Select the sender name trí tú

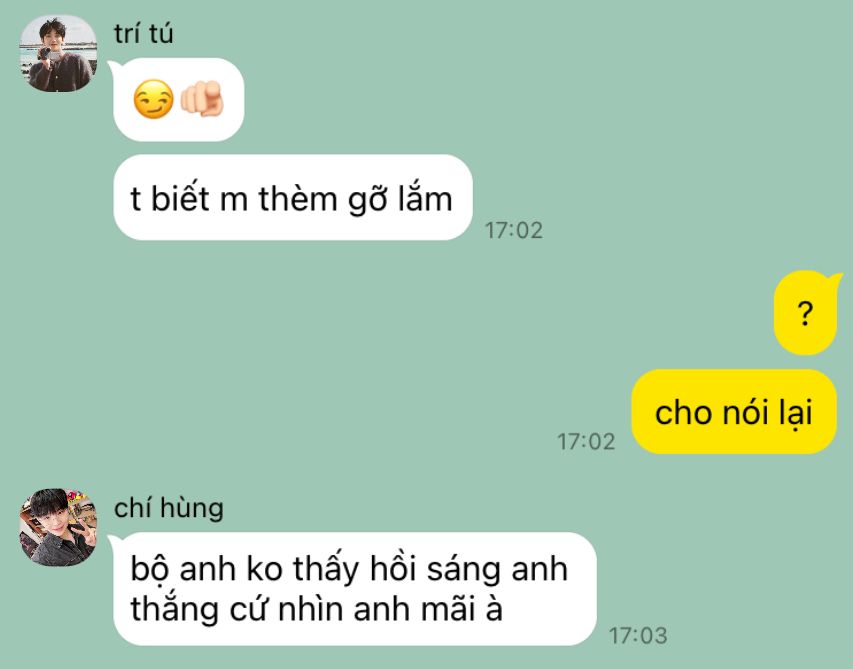coord(144,34)
